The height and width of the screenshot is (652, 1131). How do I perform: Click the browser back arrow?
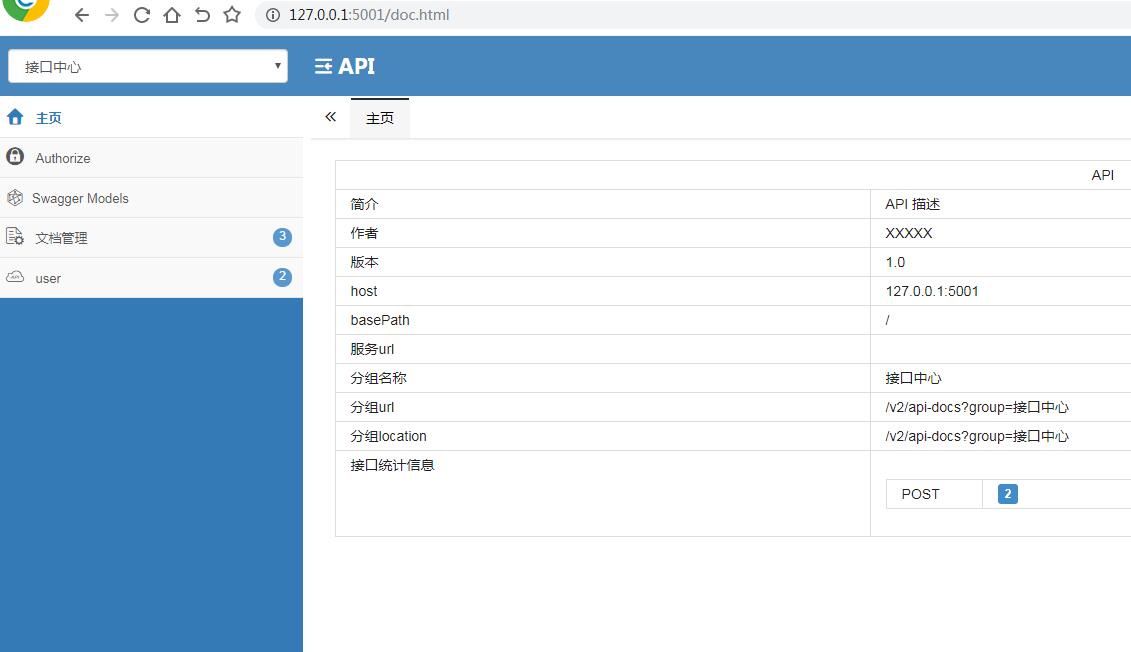tap(81, 15)
